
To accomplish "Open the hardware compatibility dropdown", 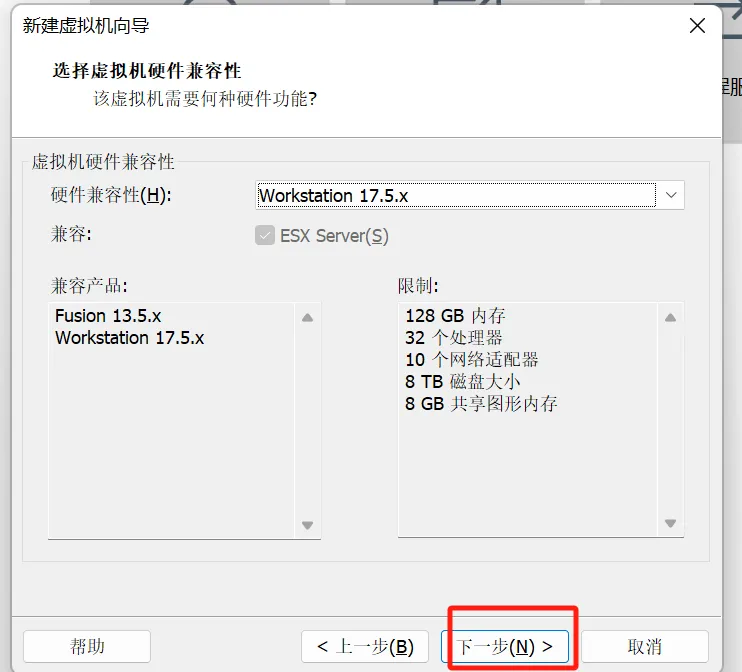I will click(x=469, y=195).
